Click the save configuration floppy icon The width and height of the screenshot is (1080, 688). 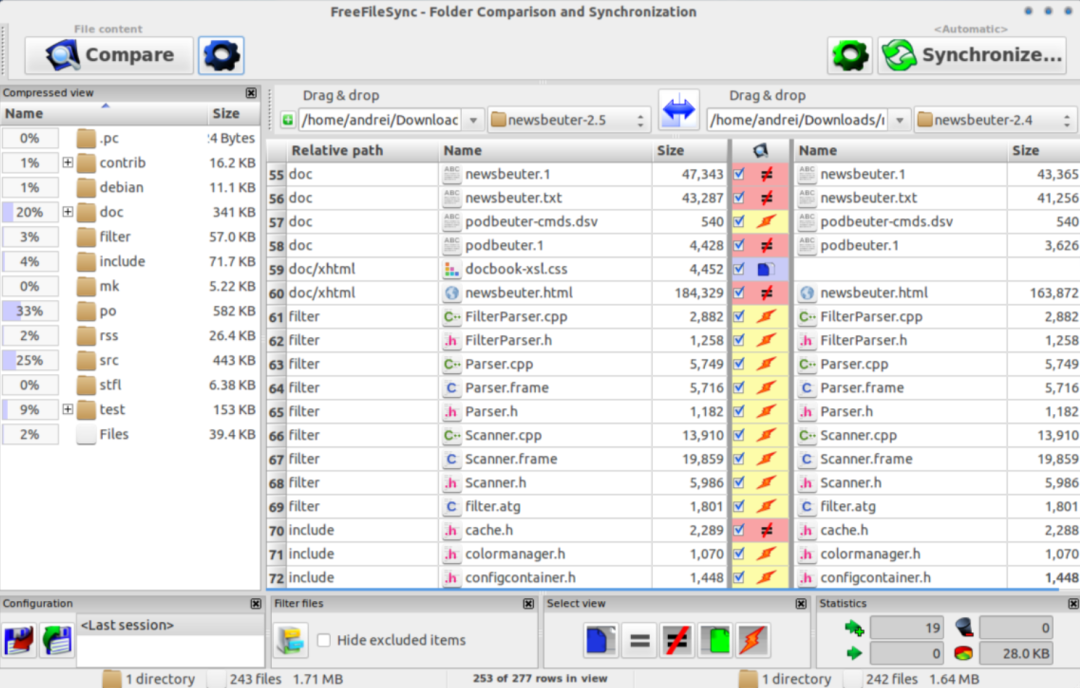click(x=19, y=640)
